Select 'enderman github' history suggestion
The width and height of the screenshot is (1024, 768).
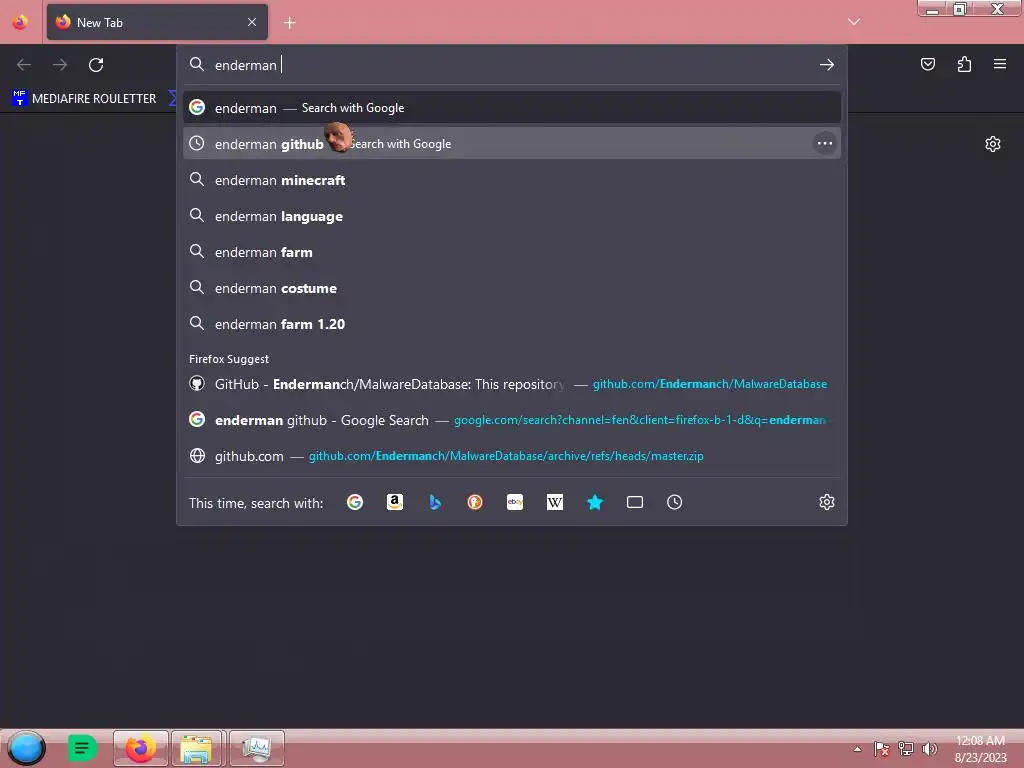click(x=512, y=144)
